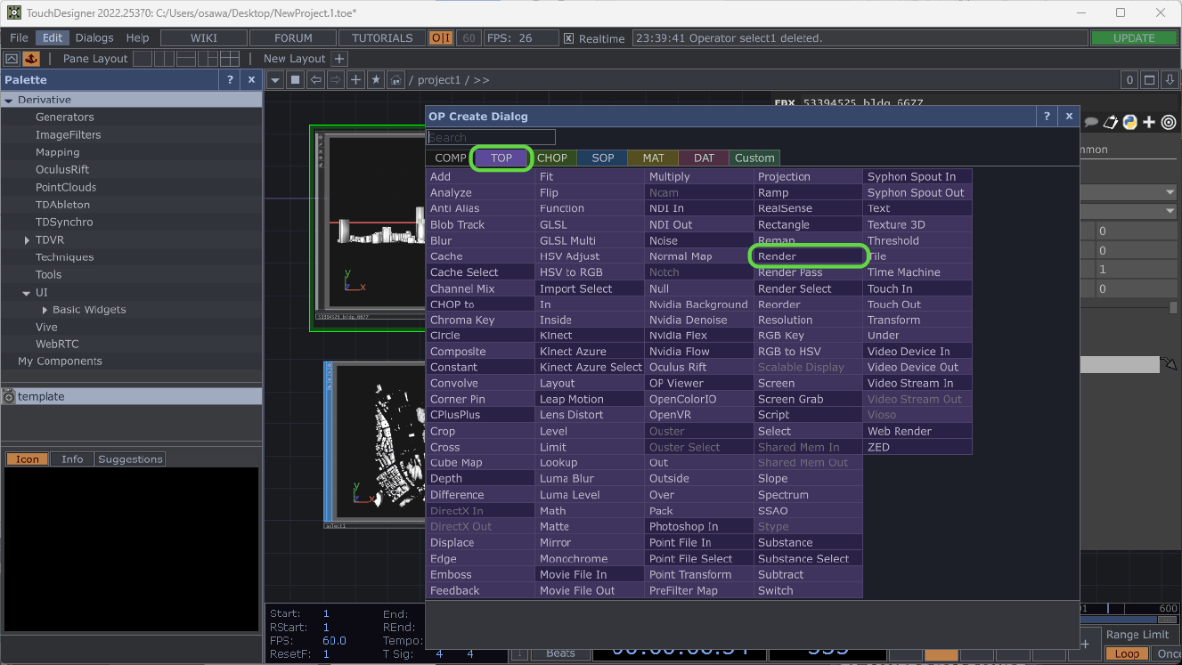Image resolution: width=1182 pixels, height=665 pixels.
Task: Open the FORUM link button
Action: pyautogui.click(x=293, y=38)
